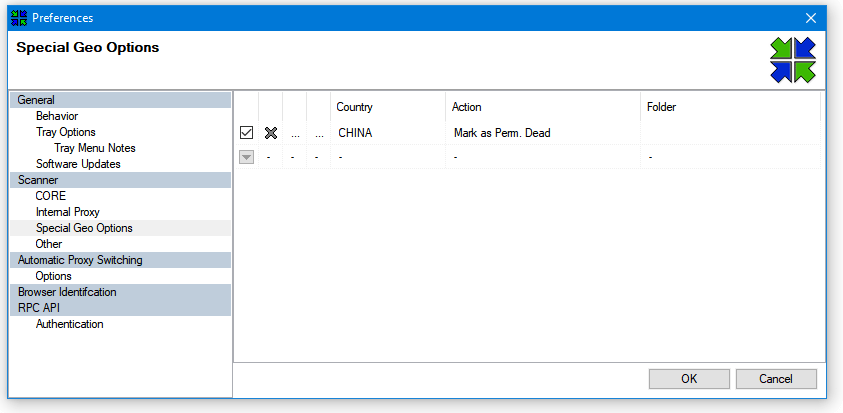Click the Mark as Perm. Dead action cell
Viewport: 843px width, 413px height.
(543, 133)
